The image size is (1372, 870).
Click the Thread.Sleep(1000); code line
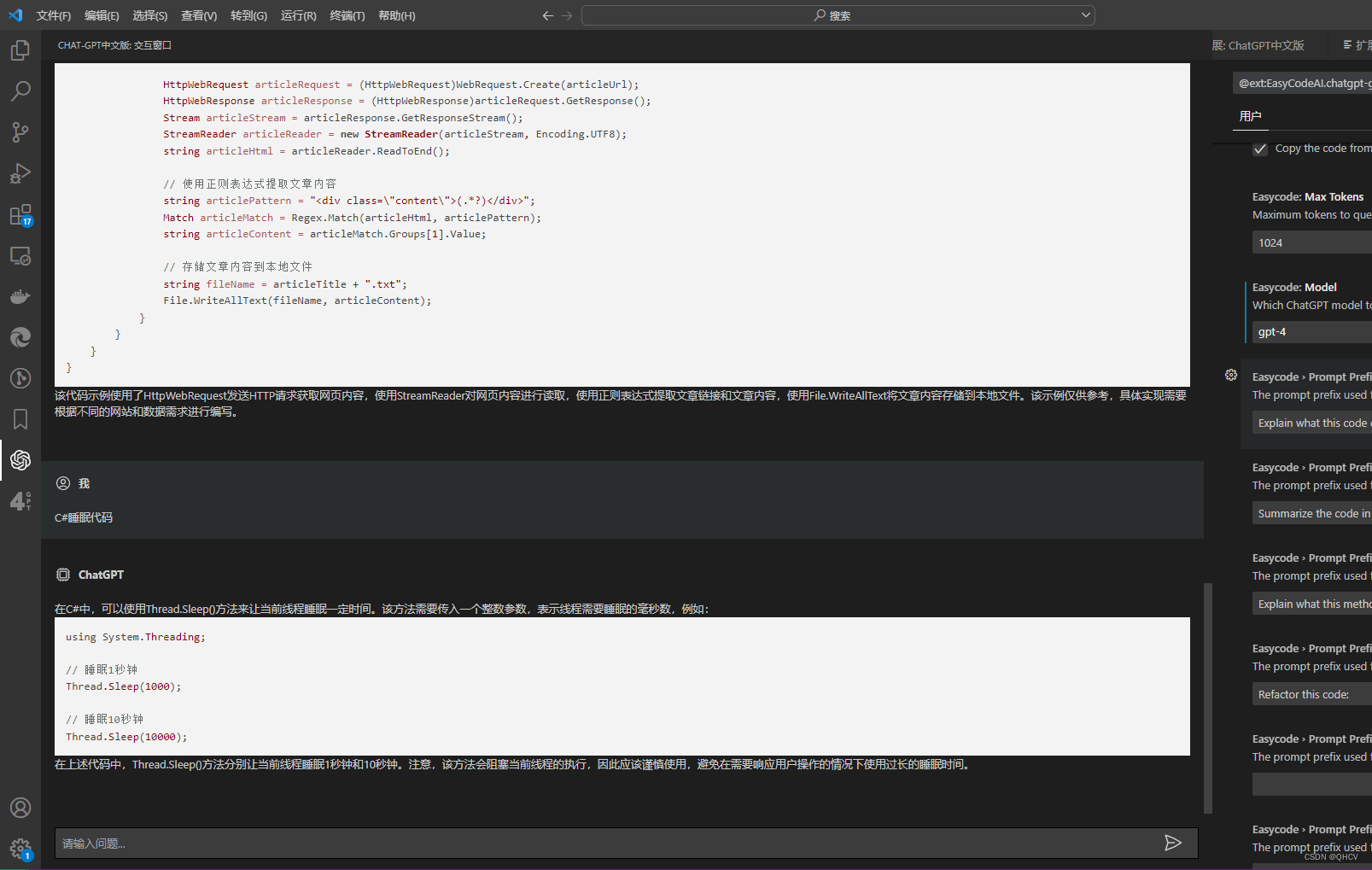click(x=123, y=686)
